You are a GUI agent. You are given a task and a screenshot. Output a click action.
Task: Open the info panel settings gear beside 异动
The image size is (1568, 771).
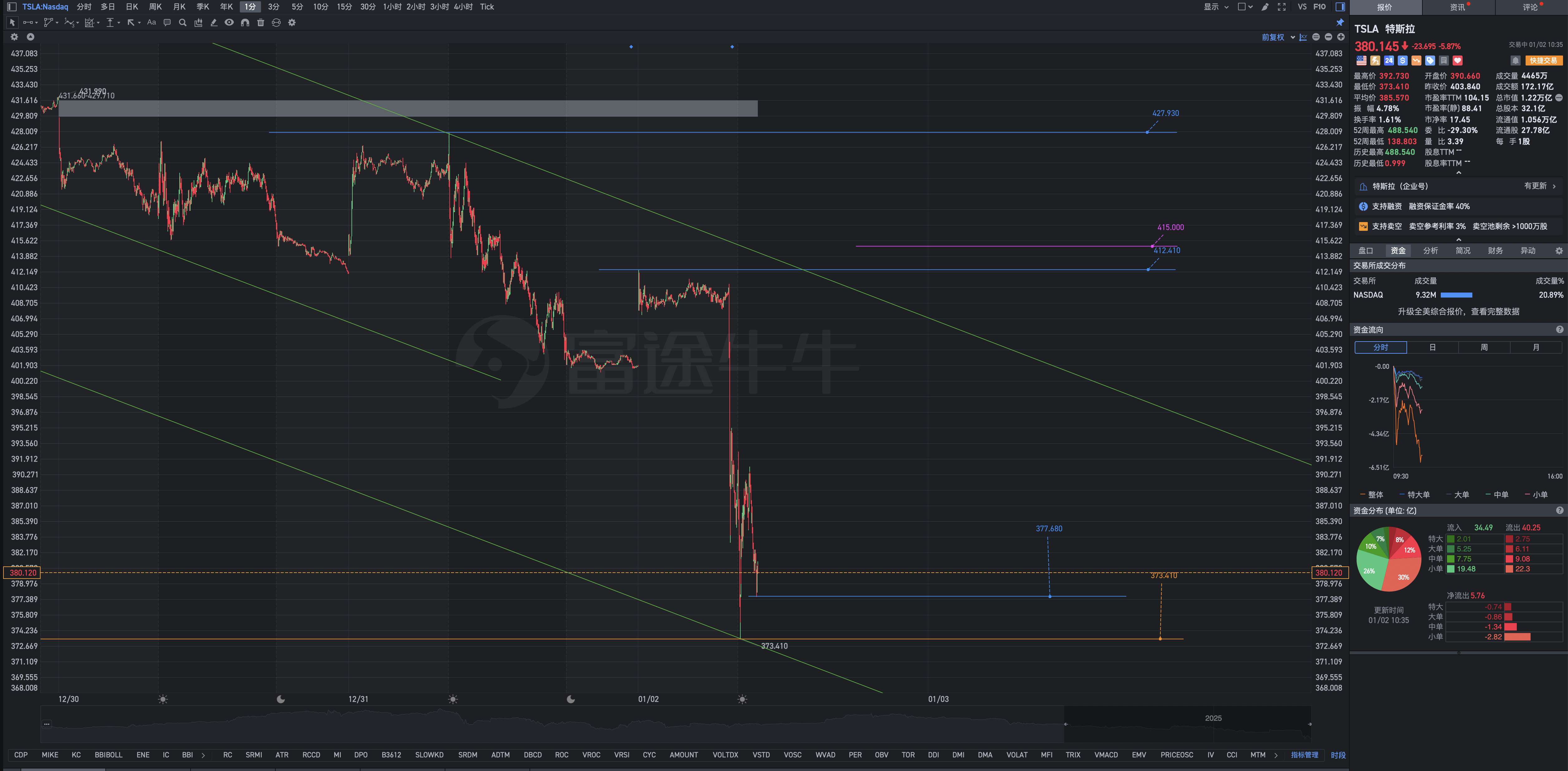[x=1559, y=251]
